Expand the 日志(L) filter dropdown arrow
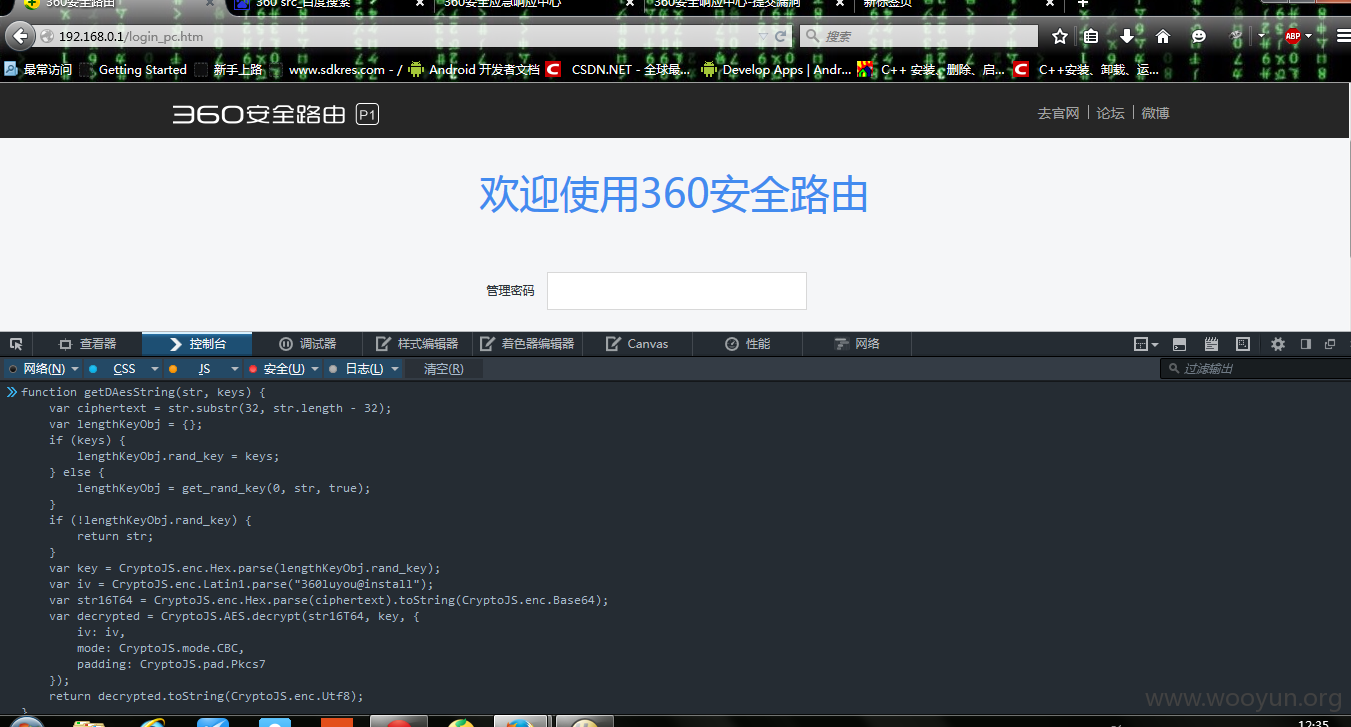 (395, 369)
